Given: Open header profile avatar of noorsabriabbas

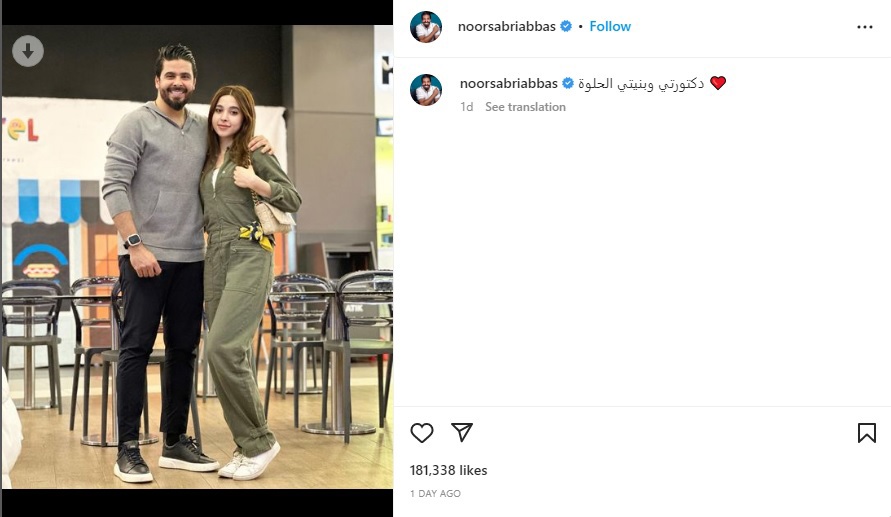Looking at the screenshot, I should pyautogui.click(x=426, y=26).
